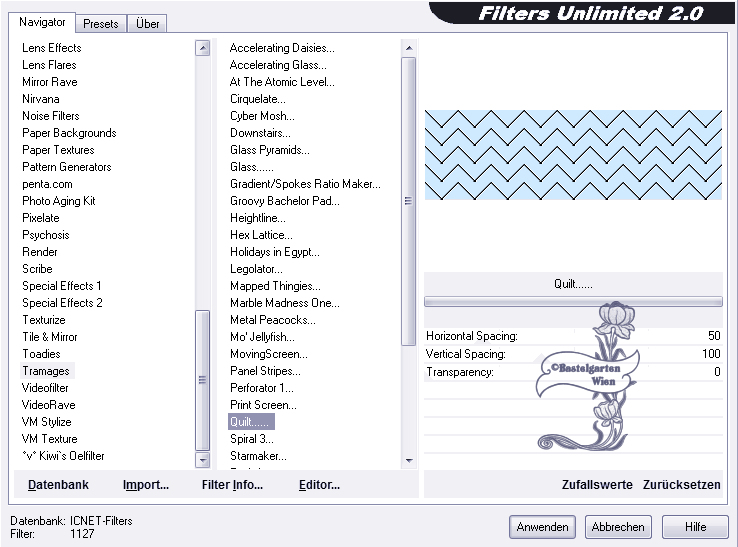The width and height of the screenshot is (738, 547).
Task: Select the Special Effects 2 category
Action: click(62, 303)
